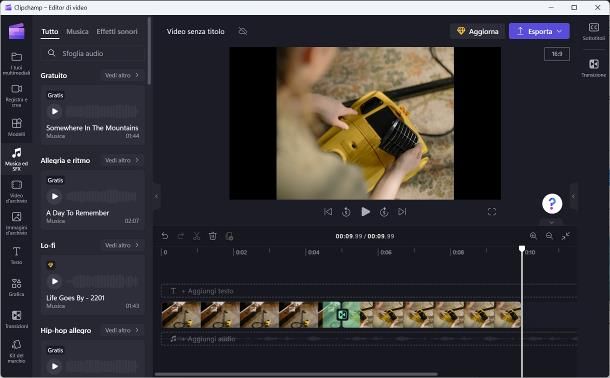The width and height of the screenshot is (610, 378).
Task: Collapse the right property panel
Action: pyautogui.click(x=573, y=196)
